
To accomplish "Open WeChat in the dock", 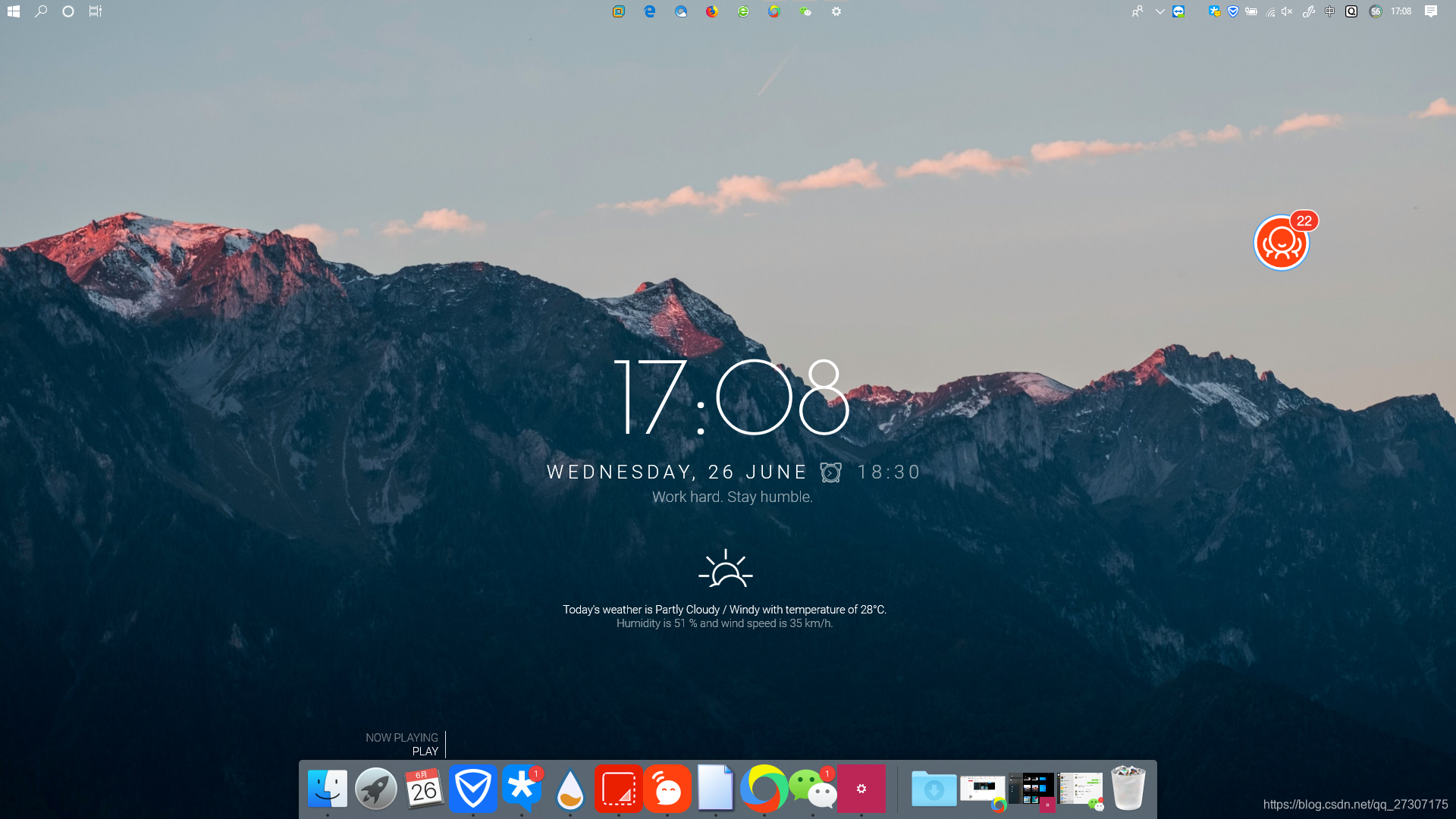I will (x=812, y=789).
